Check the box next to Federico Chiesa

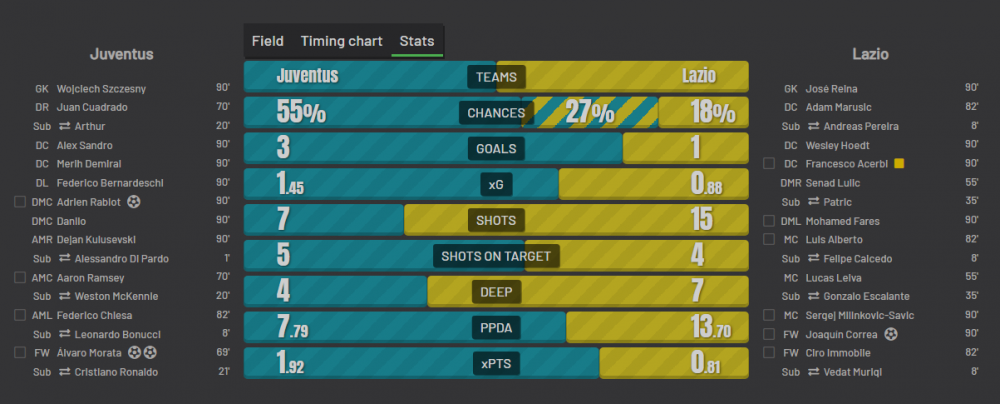point(19,315)
